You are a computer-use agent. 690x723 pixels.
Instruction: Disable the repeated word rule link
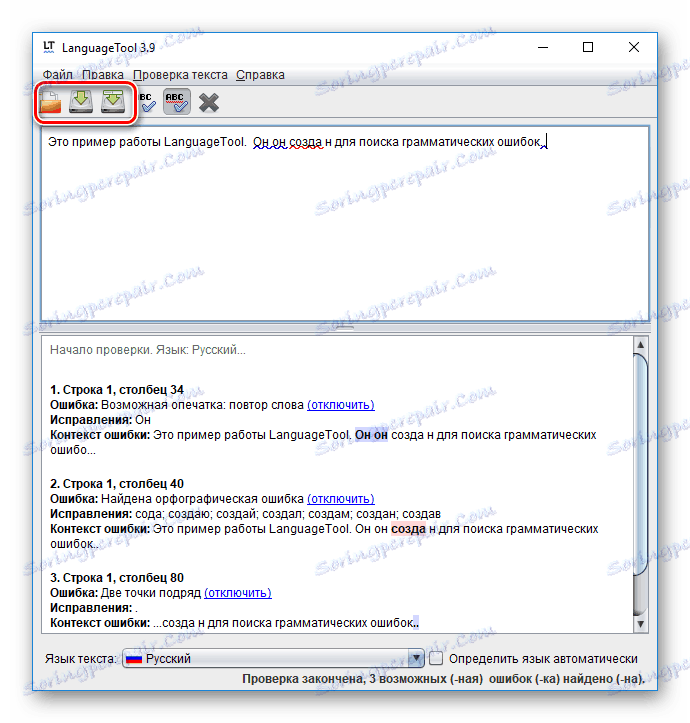341,405
